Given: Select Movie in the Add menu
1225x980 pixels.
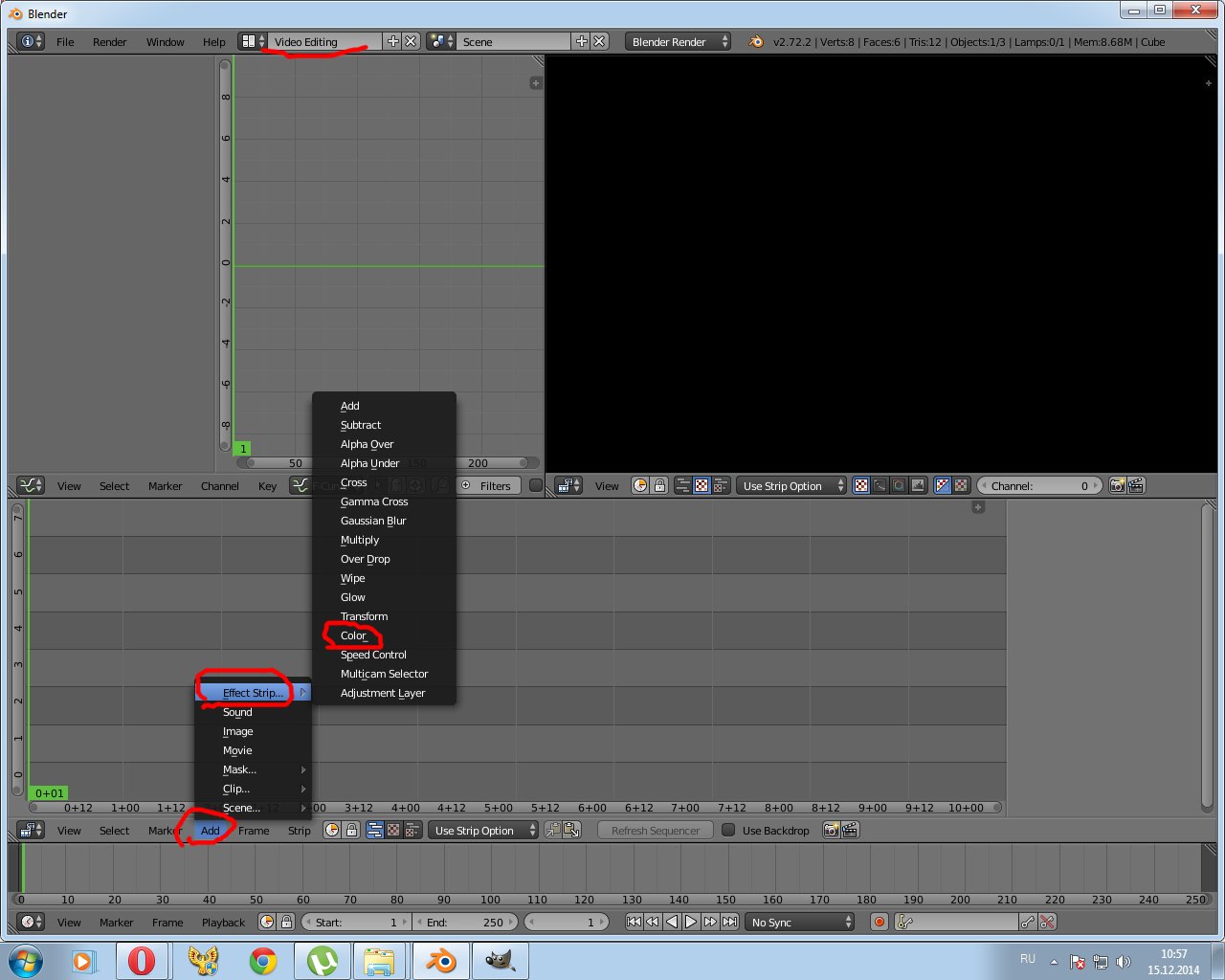Looking at the screenshot, I should (x=254, y=750).
